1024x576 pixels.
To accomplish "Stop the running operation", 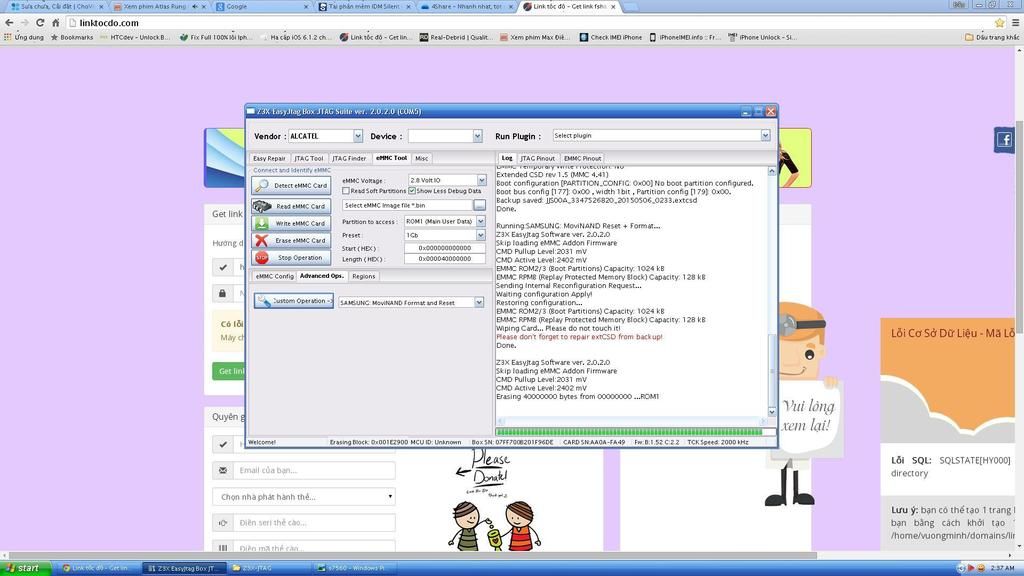I will click(291, 258).
